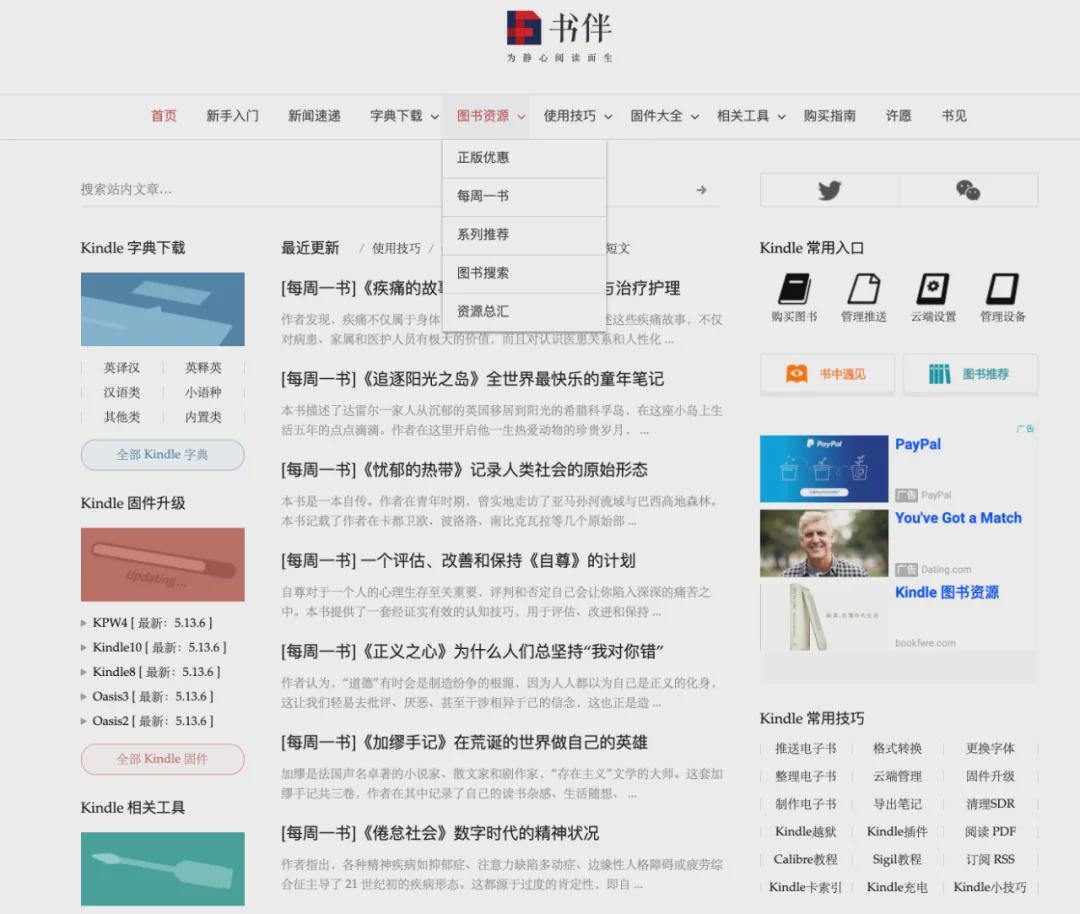Image resolution: width=1080 pixels, height=914 pixels.
Task: Open the 新闻速递 nav item
Action: point(314,116)
